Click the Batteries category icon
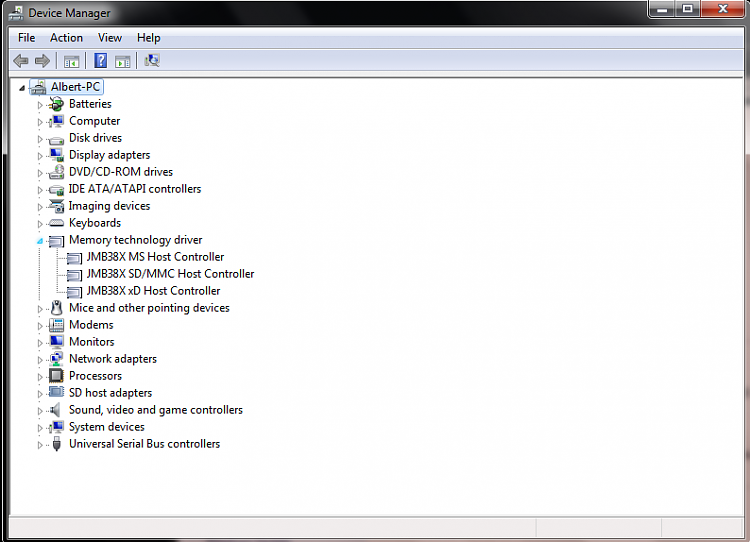Viewport: 750px width, 542px height. (56, 104)
